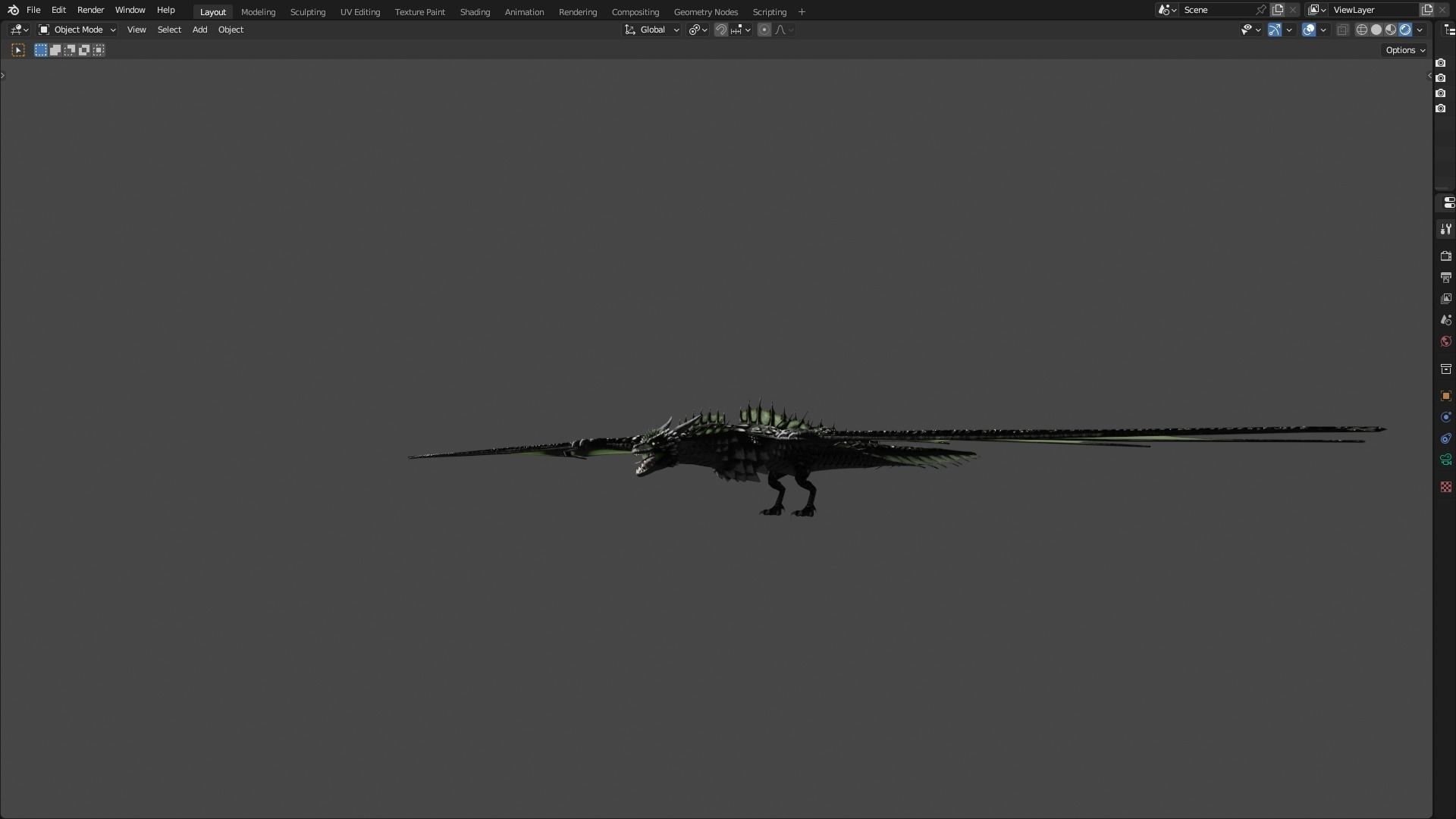
Task: Switch to Material Preview shading
Action: tap(1391, 30)
